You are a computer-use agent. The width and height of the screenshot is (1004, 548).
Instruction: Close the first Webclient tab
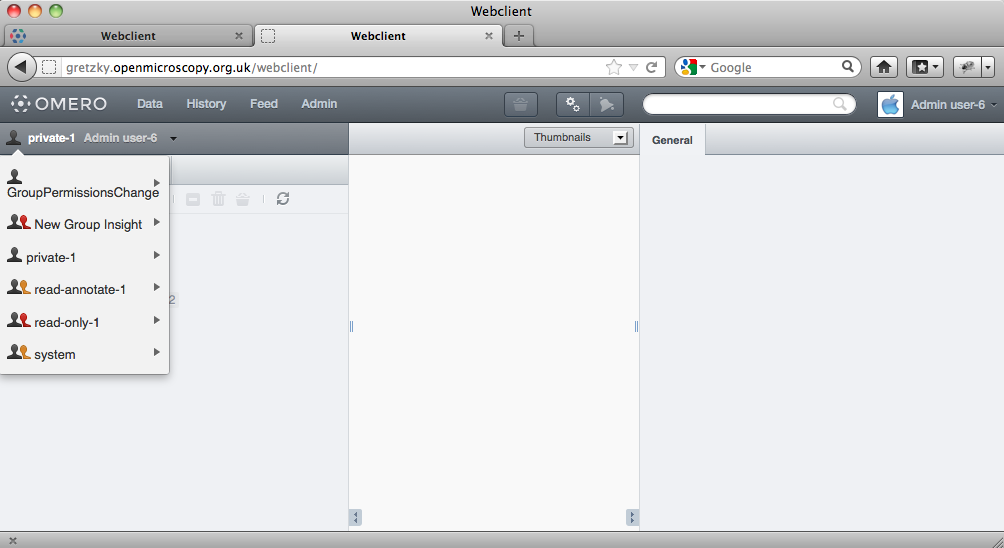tap(239, 36)
